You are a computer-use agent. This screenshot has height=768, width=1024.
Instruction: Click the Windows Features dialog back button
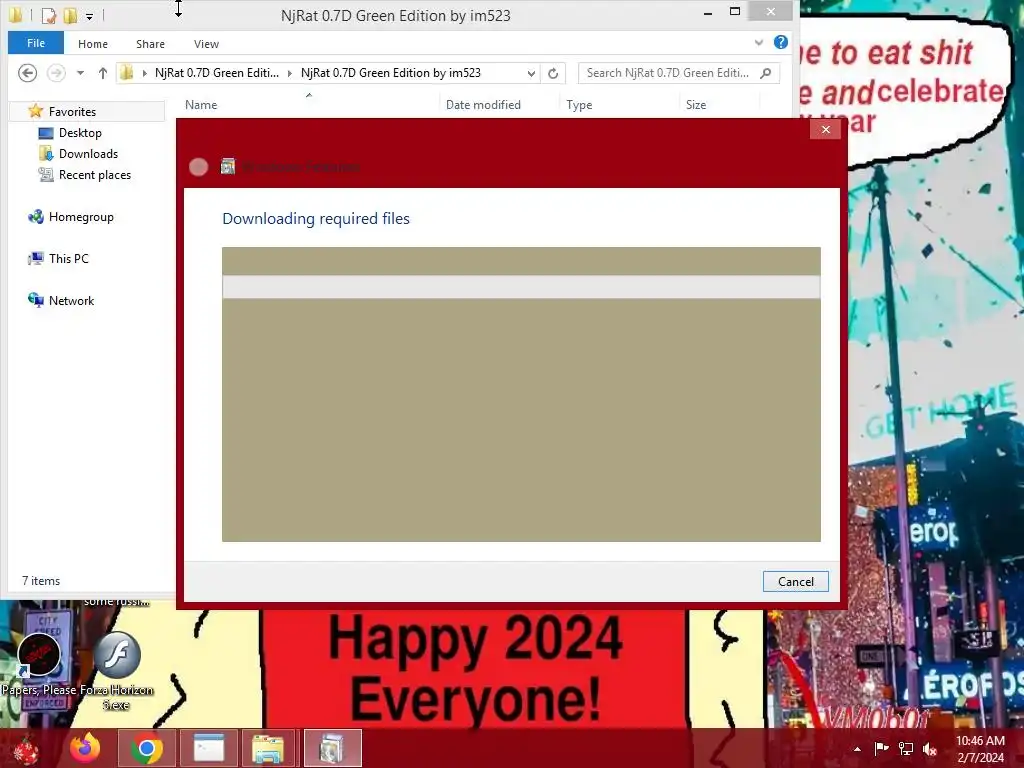(199, 167)
